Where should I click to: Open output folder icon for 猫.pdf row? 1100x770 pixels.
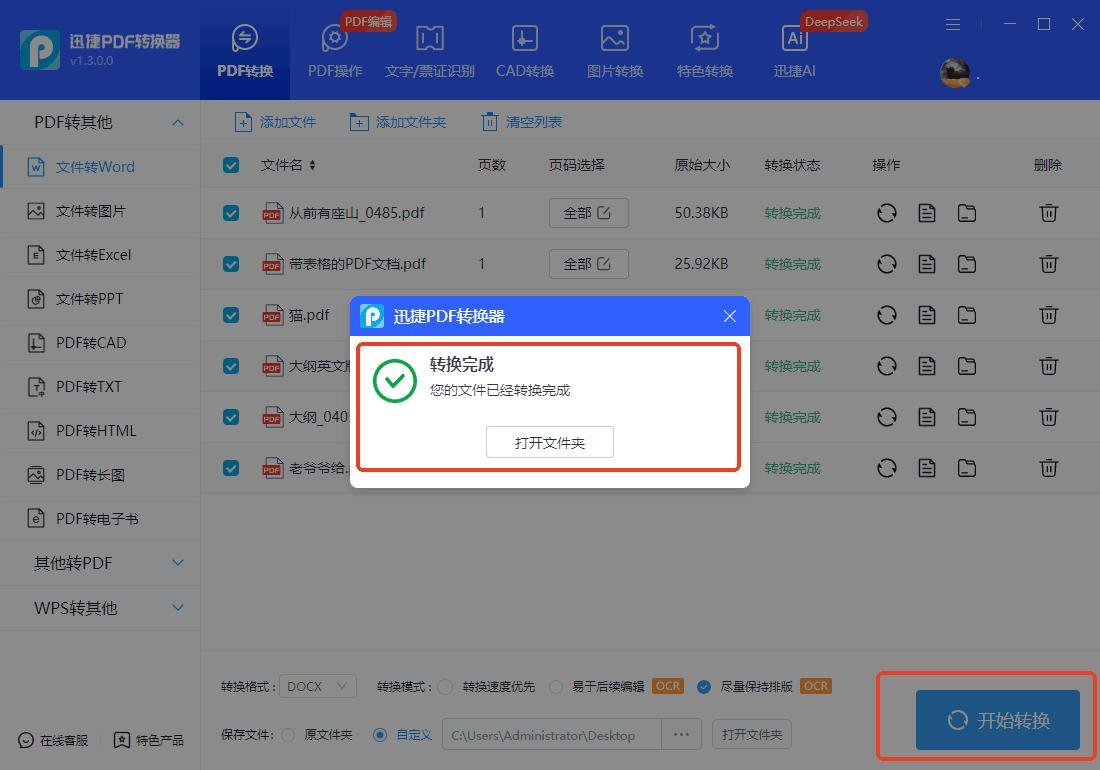[967, 315]
